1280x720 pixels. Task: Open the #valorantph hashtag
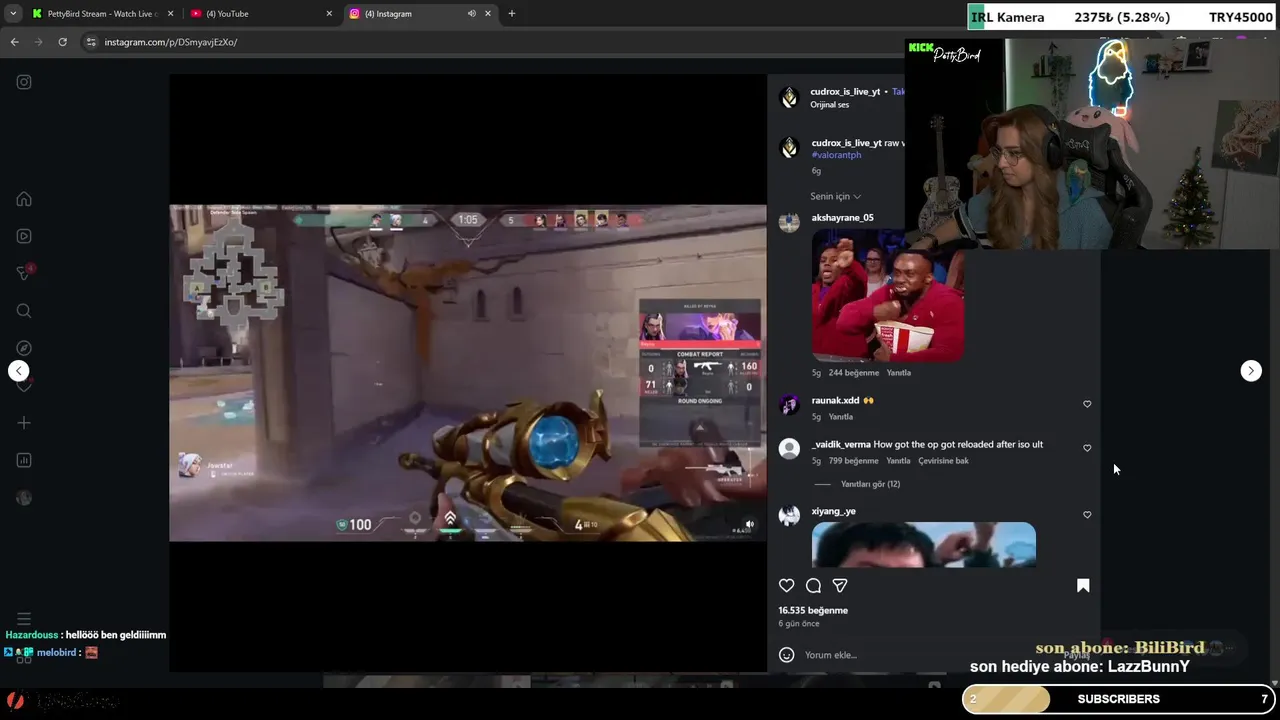[x=836, y=155]
